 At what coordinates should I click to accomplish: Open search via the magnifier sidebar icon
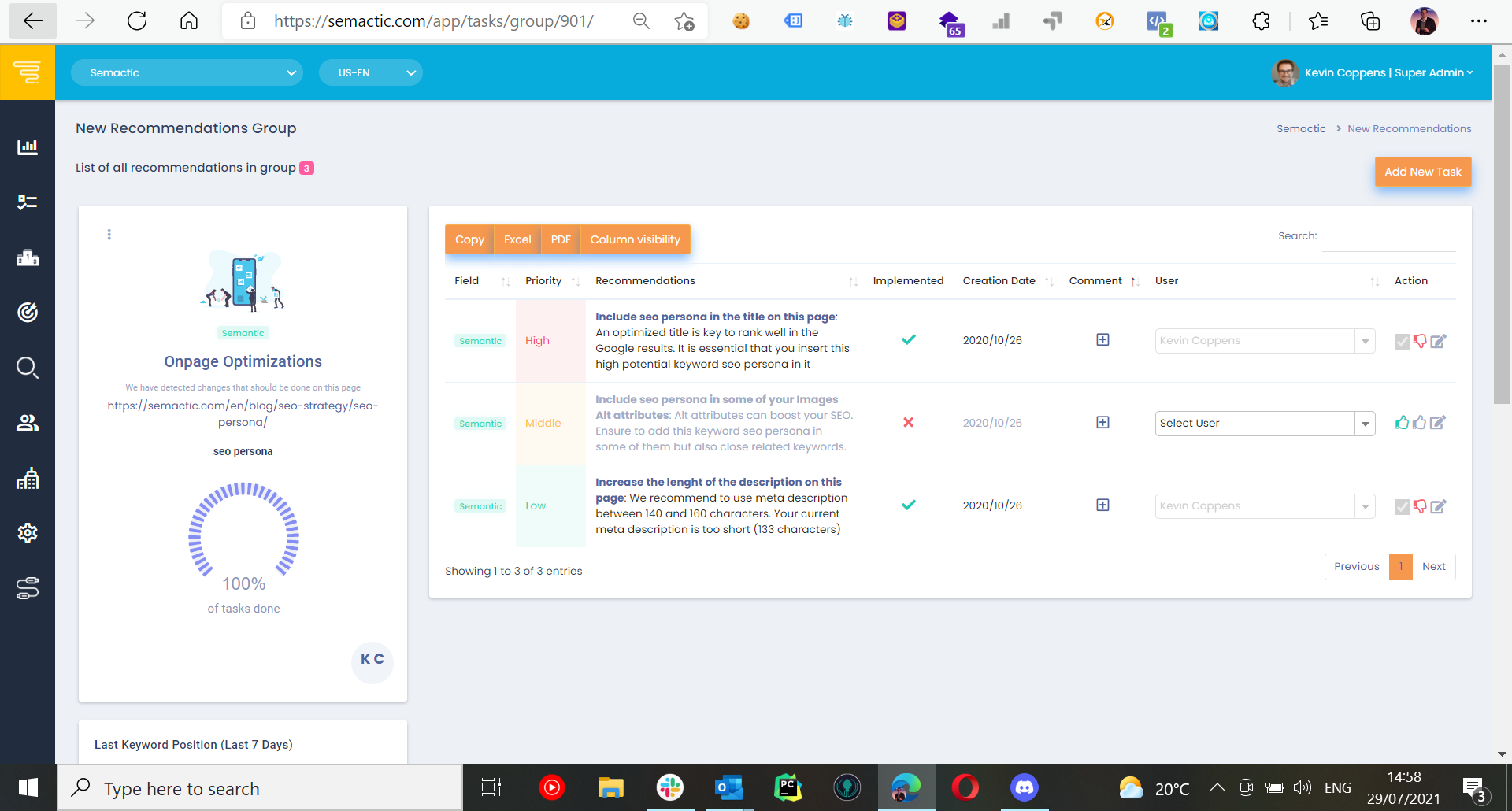click(x=28, y=368)
